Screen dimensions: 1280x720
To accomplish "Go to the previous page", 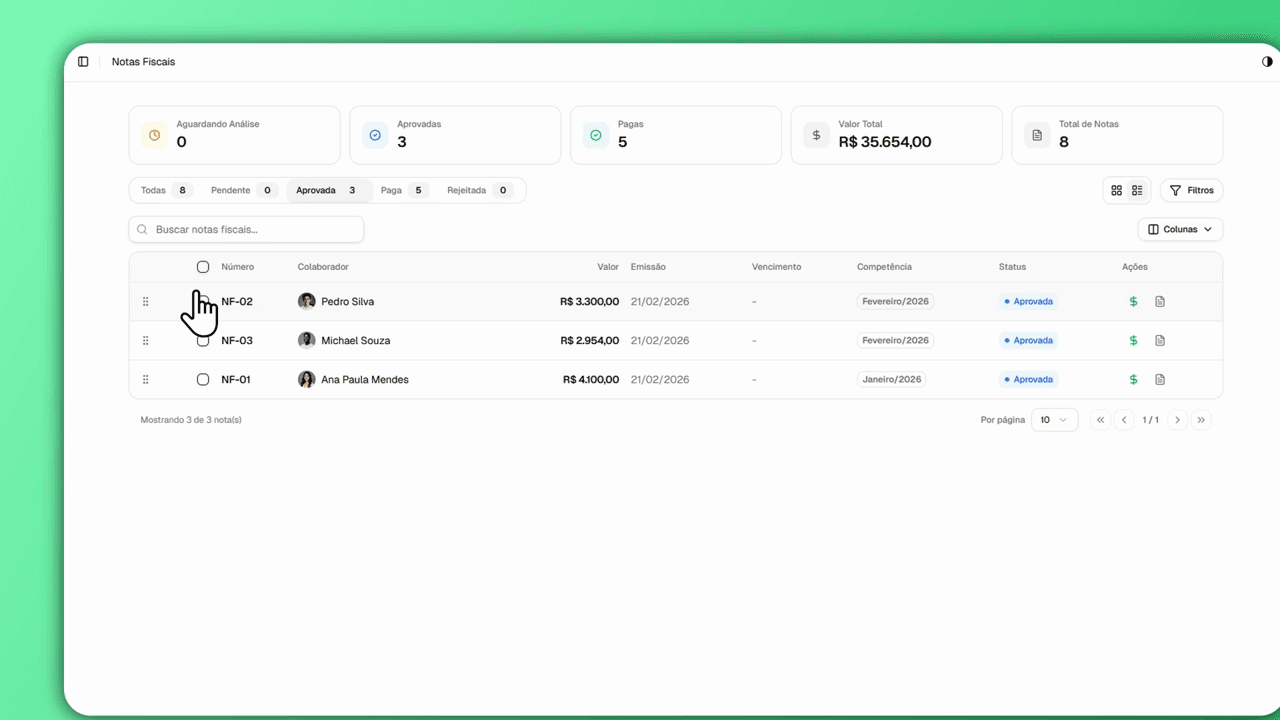I will pos(1124,420).
